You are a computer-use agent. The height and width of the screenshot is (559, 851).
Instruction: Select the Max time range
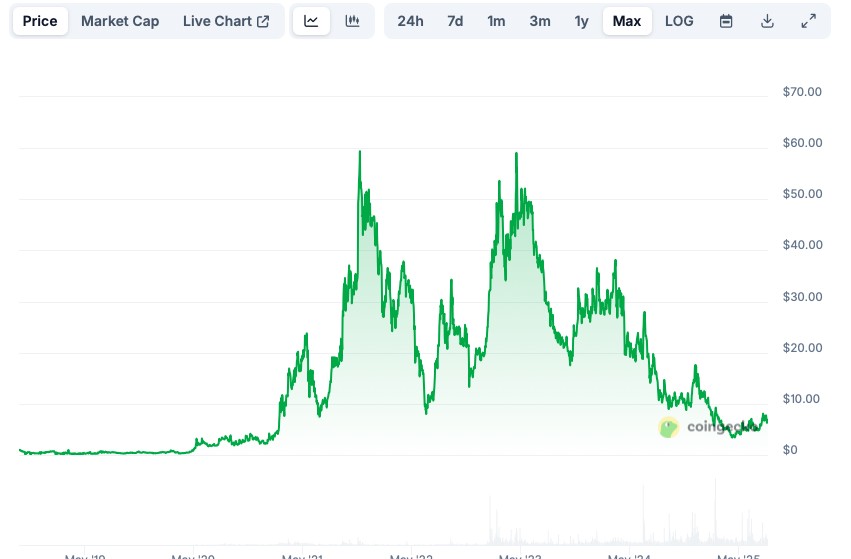(x=627, y=21)
